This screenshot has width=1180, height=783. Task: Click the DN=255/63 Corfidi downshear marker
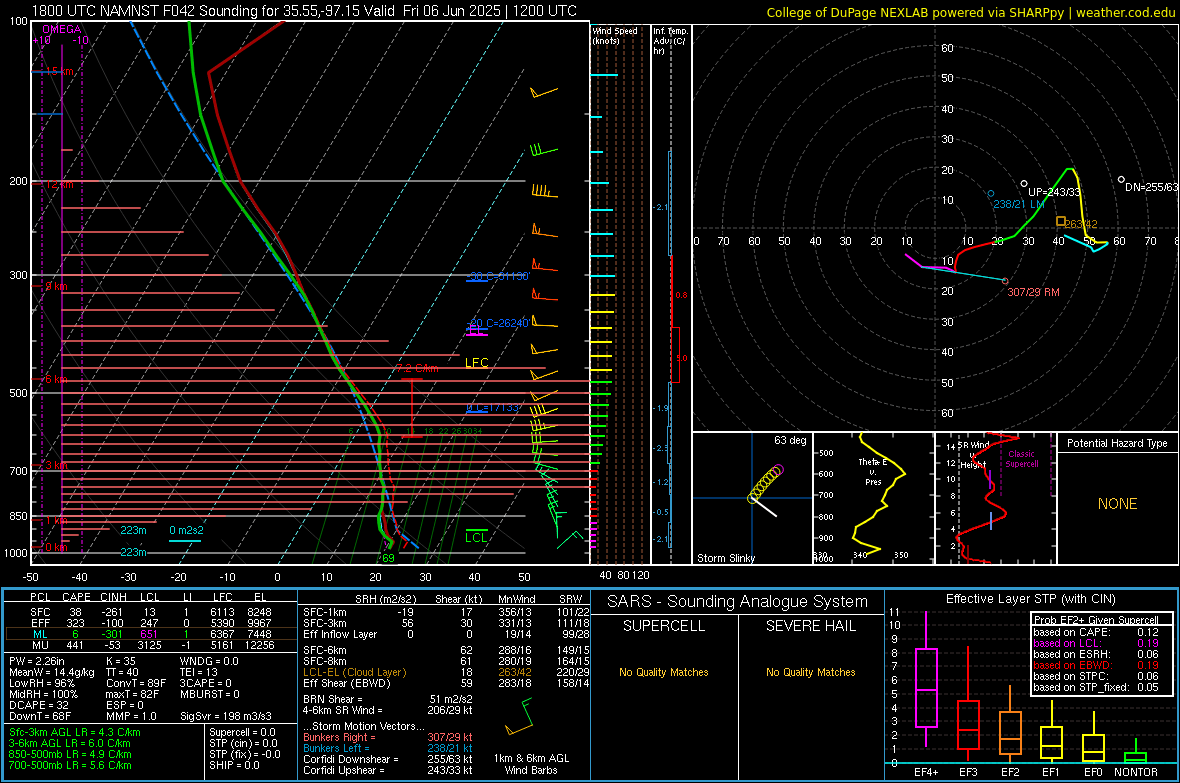[1121, 179]
